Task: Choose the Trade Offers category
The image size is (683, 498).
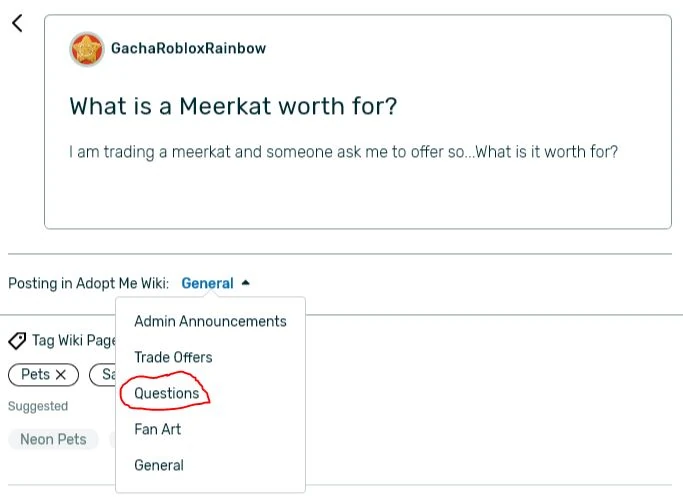Action: click(x=173, y=357)
